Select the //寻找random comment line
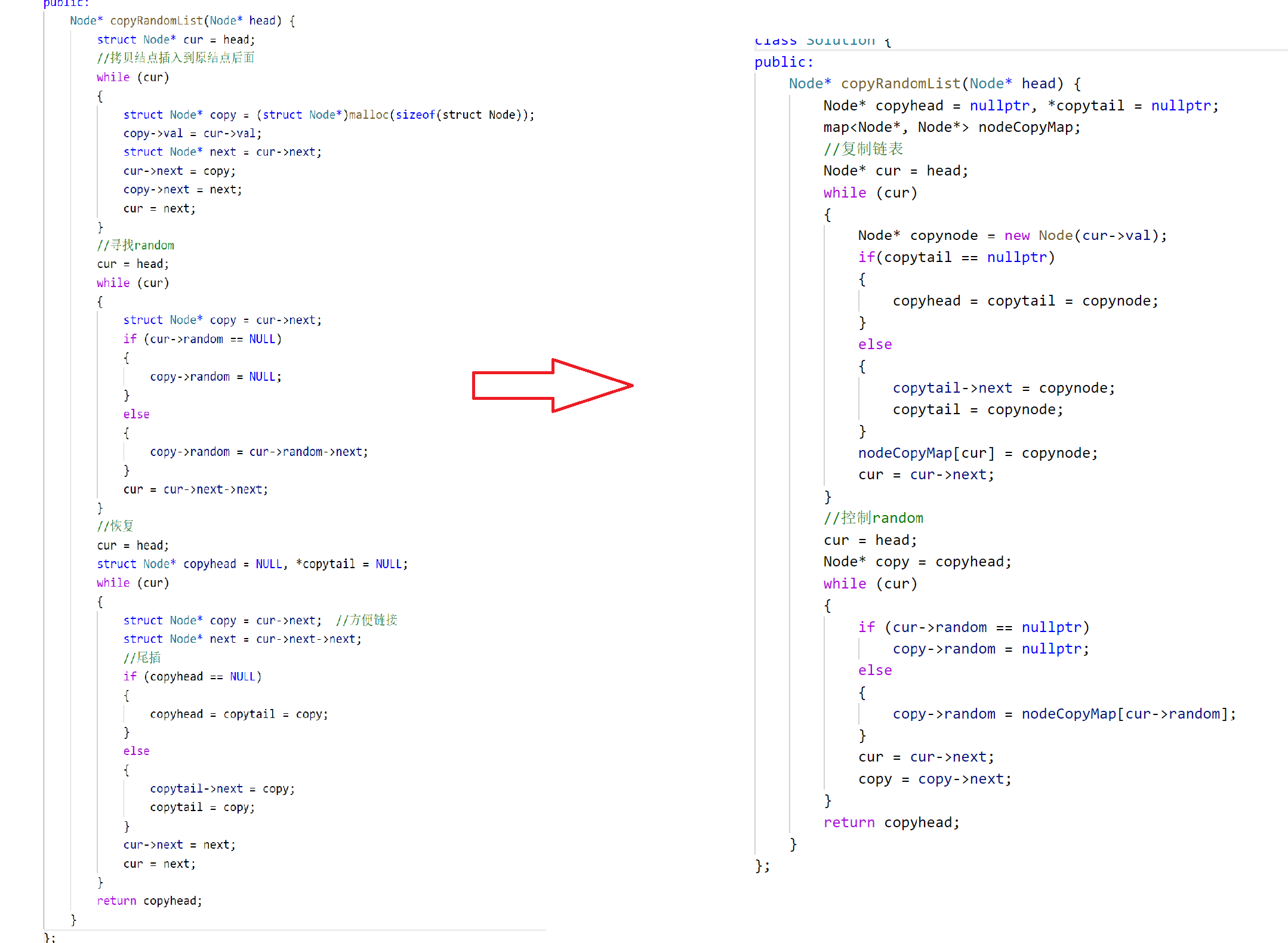This screenshot has height=943, width=1288. 135,245
